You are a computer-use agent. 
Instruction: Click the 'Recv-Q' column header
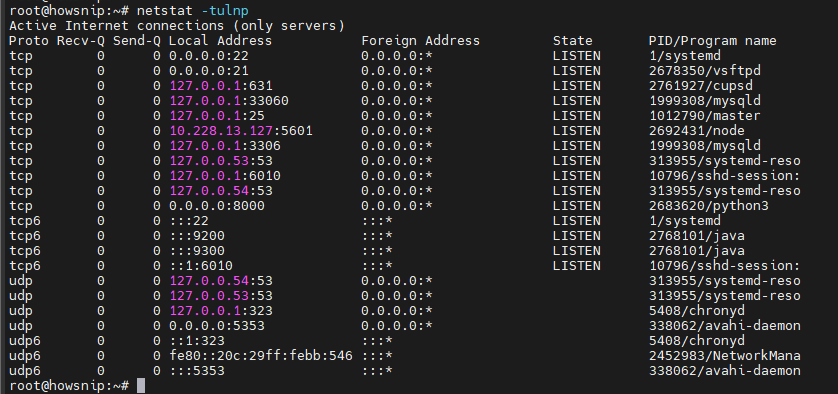(81, 41)
